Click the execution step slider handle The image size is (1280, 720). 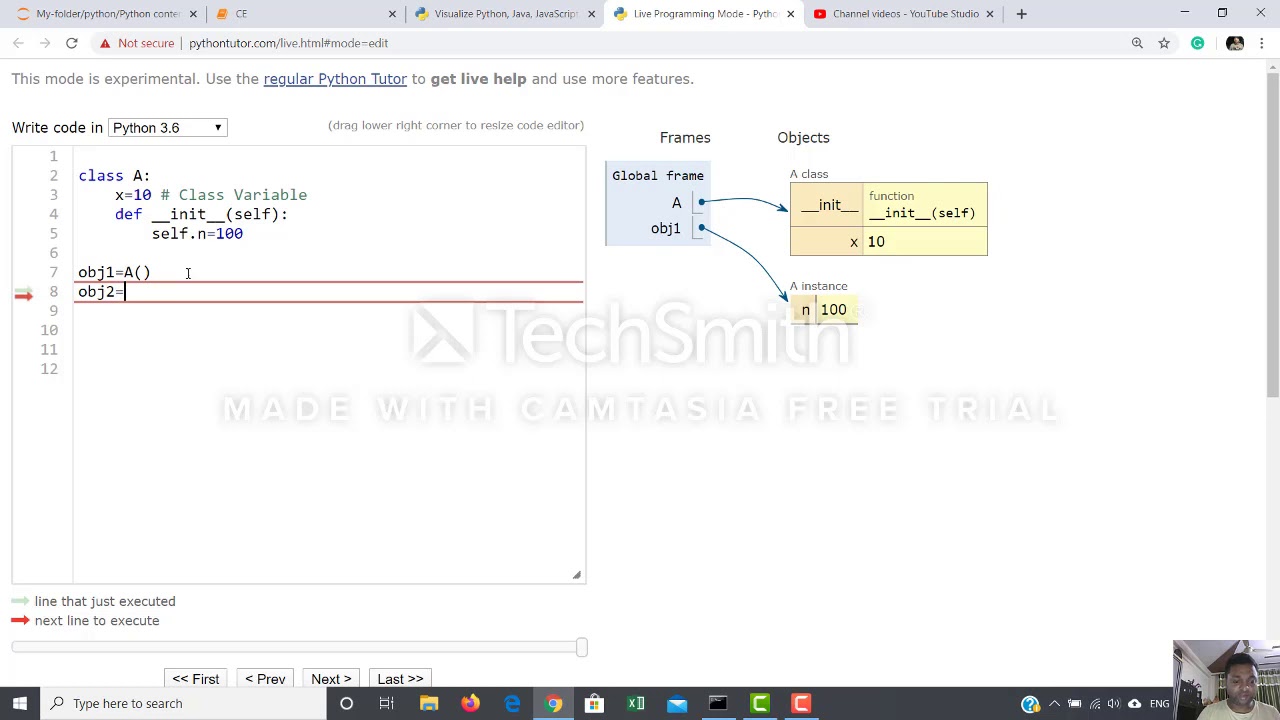tap(582, 647)
